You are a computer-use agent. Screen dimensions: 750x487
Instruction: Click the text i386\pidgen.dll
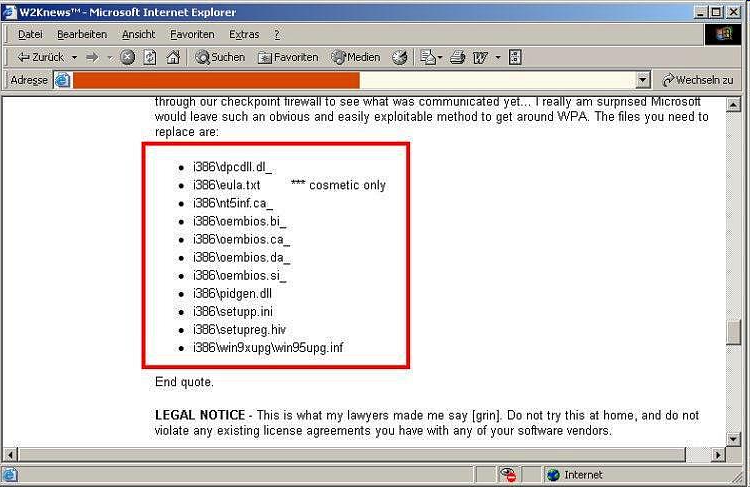[232, 294]
